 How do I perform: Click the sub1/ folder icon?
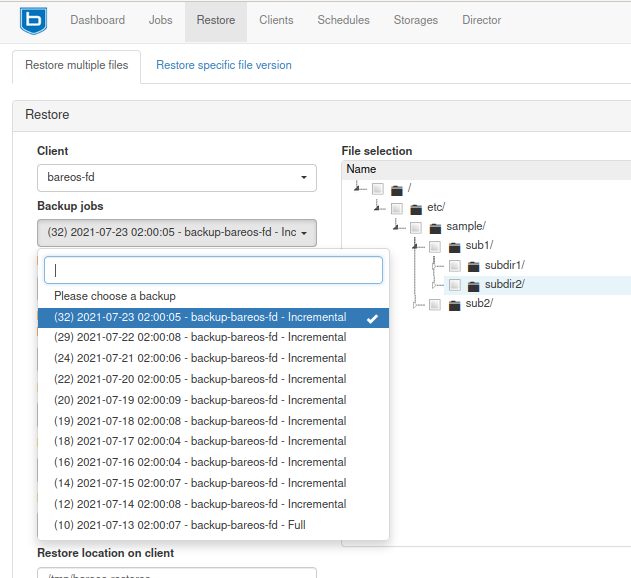(454, 246)
